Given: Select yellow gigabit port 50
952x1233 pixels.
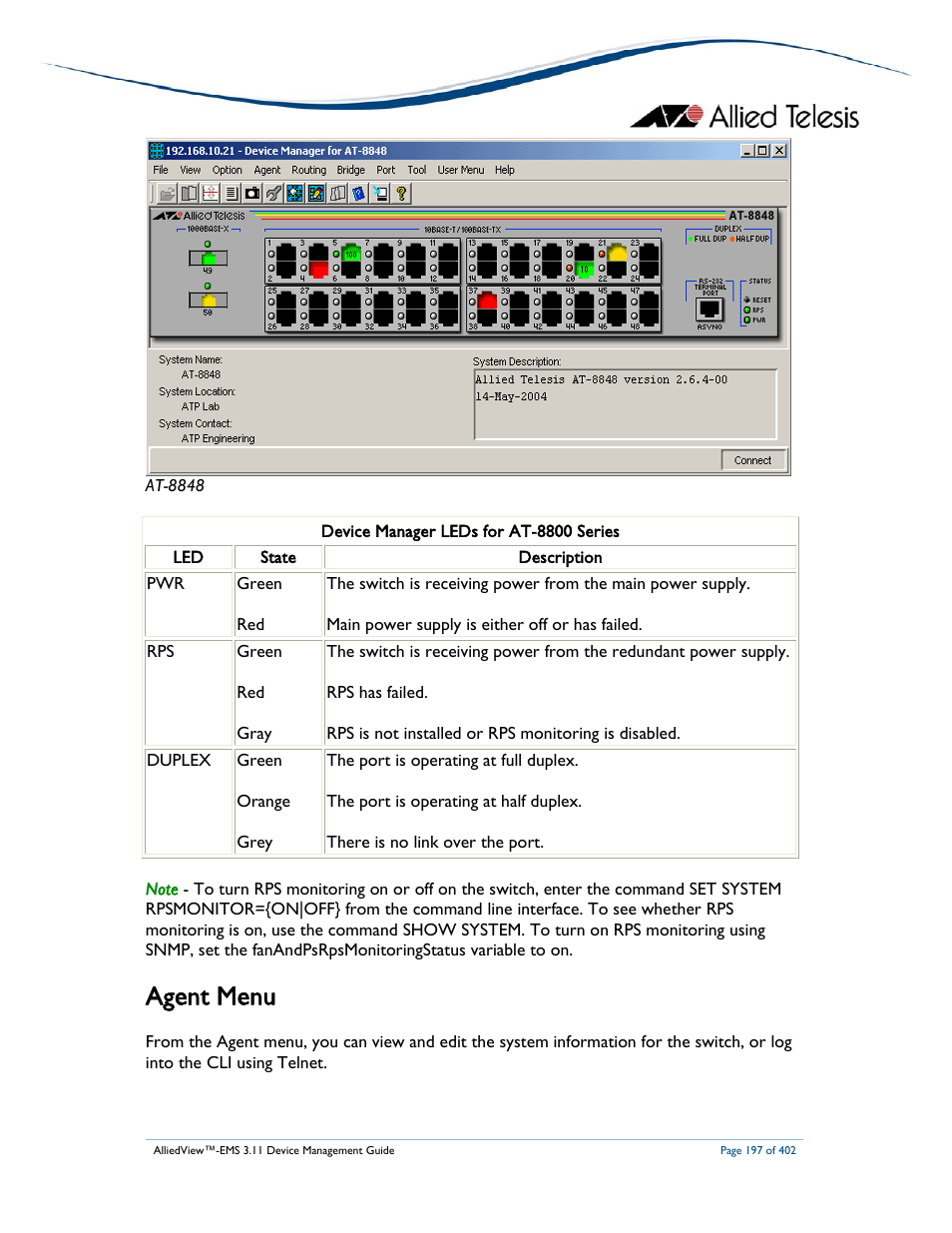Looking at the screenshot, I should [209, 301].
